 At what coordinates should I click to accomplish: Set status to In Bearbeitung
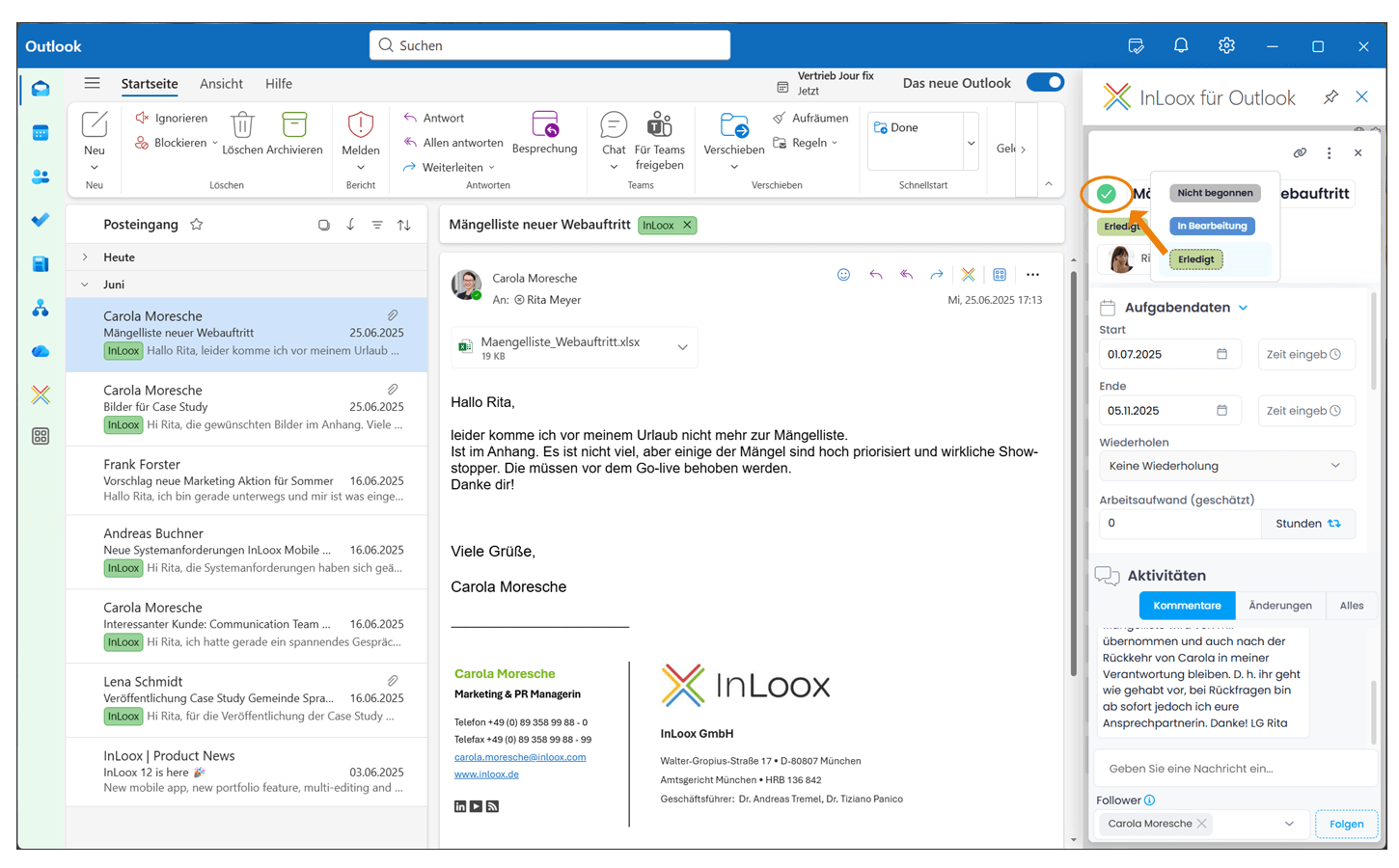pos(1212,226)
